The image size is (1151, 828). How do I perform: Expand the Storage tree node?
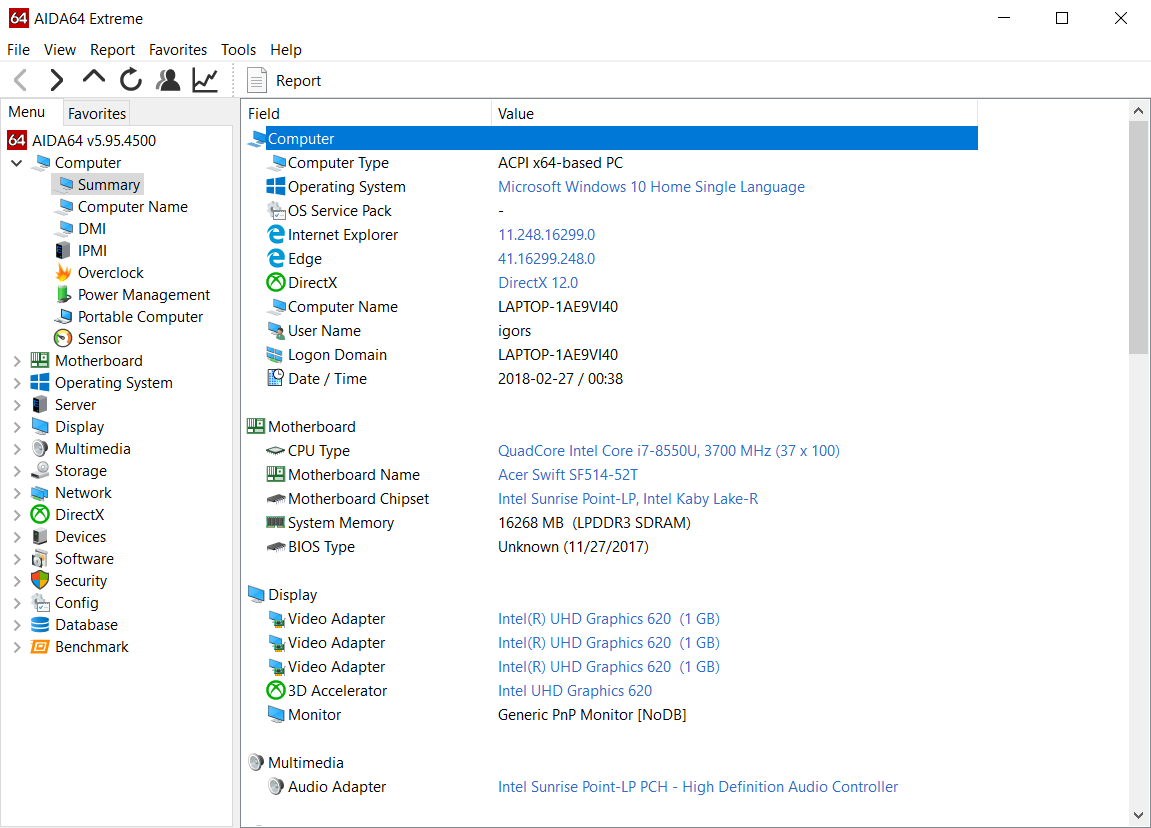click(x=17, y=471)
